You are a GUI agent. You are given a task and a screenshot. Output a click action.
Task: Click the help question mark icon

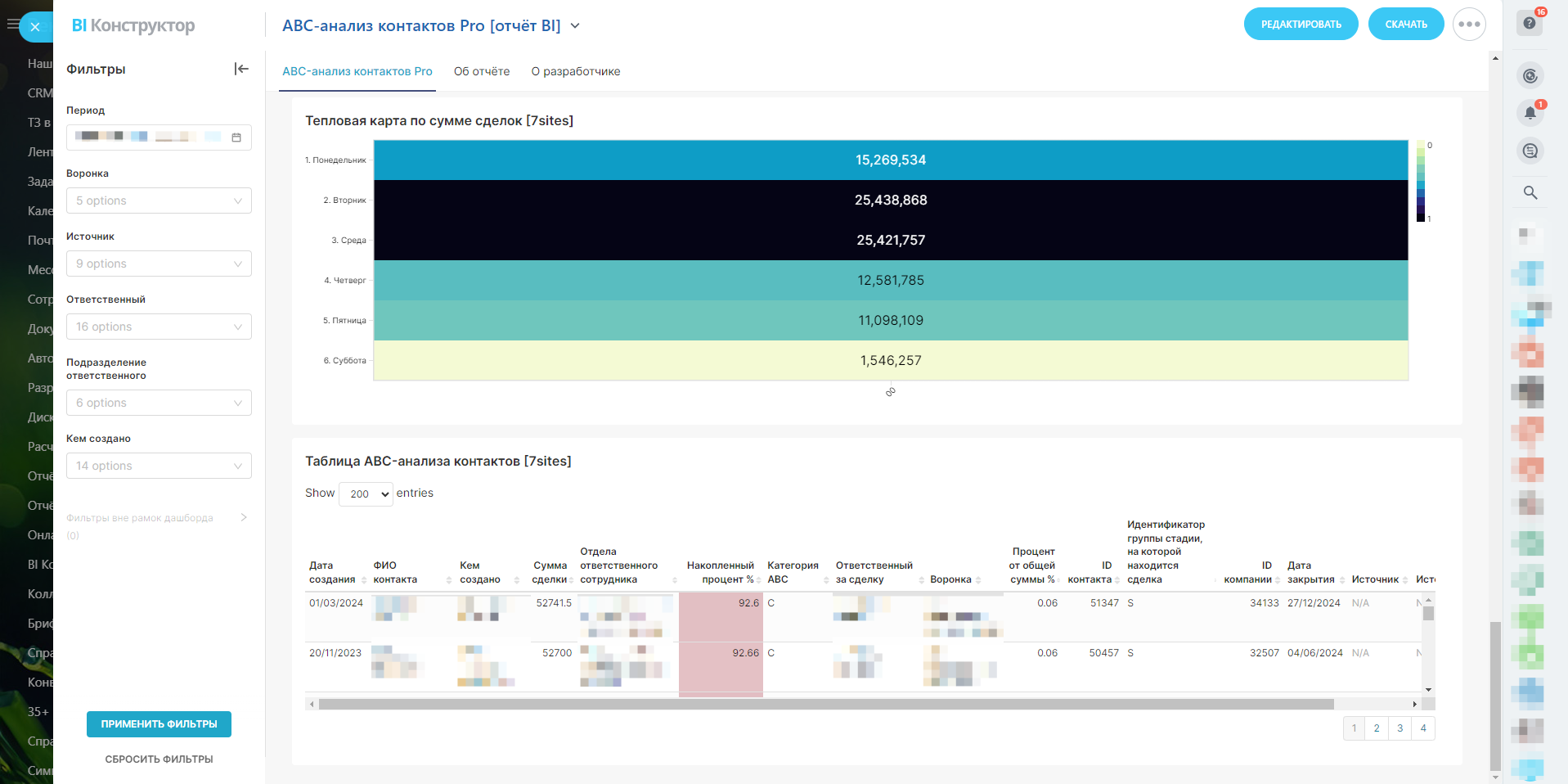(x=1529, y=24)
